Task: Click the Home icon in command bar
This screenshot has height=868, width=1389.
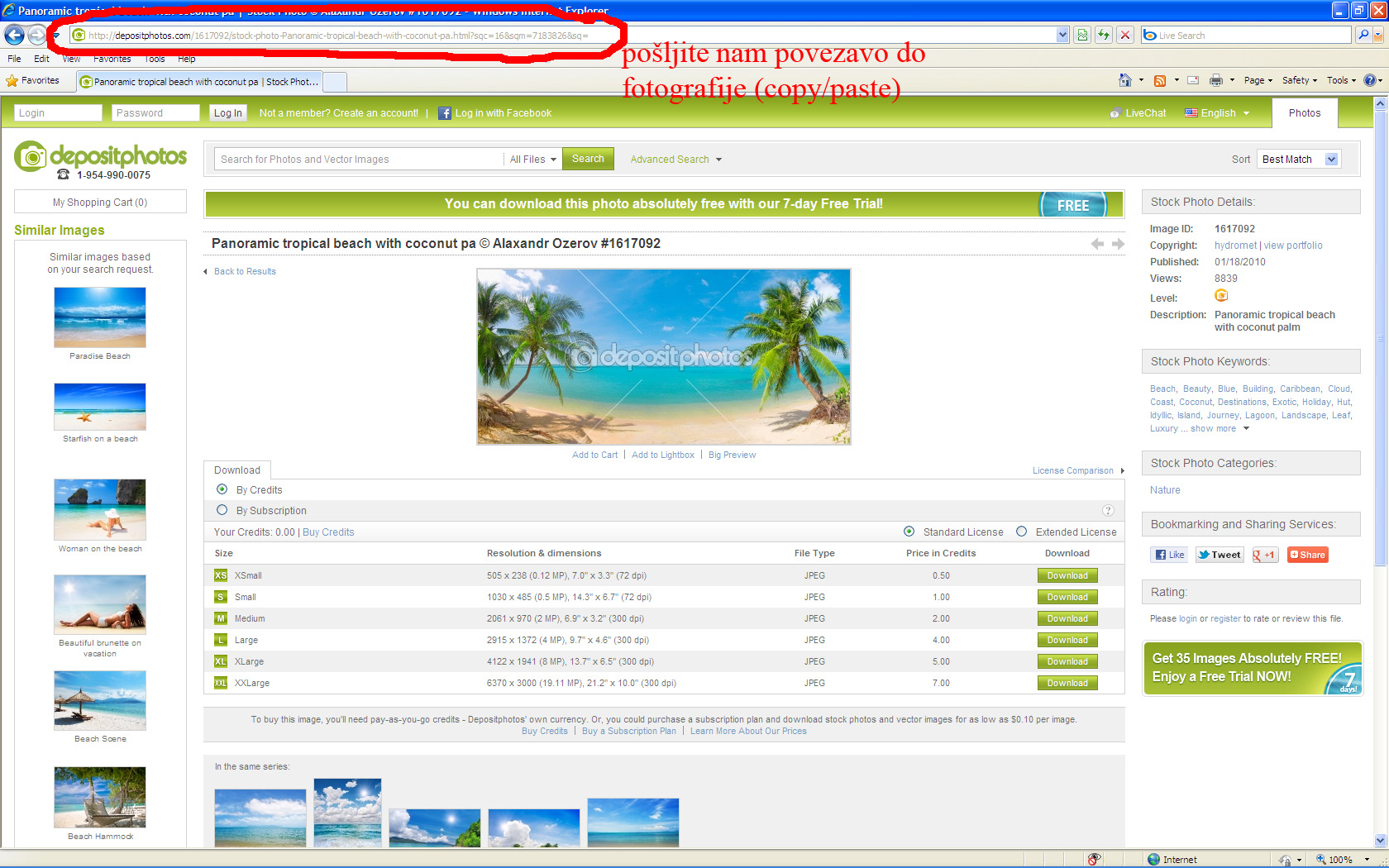Action: coord(1125,80)
